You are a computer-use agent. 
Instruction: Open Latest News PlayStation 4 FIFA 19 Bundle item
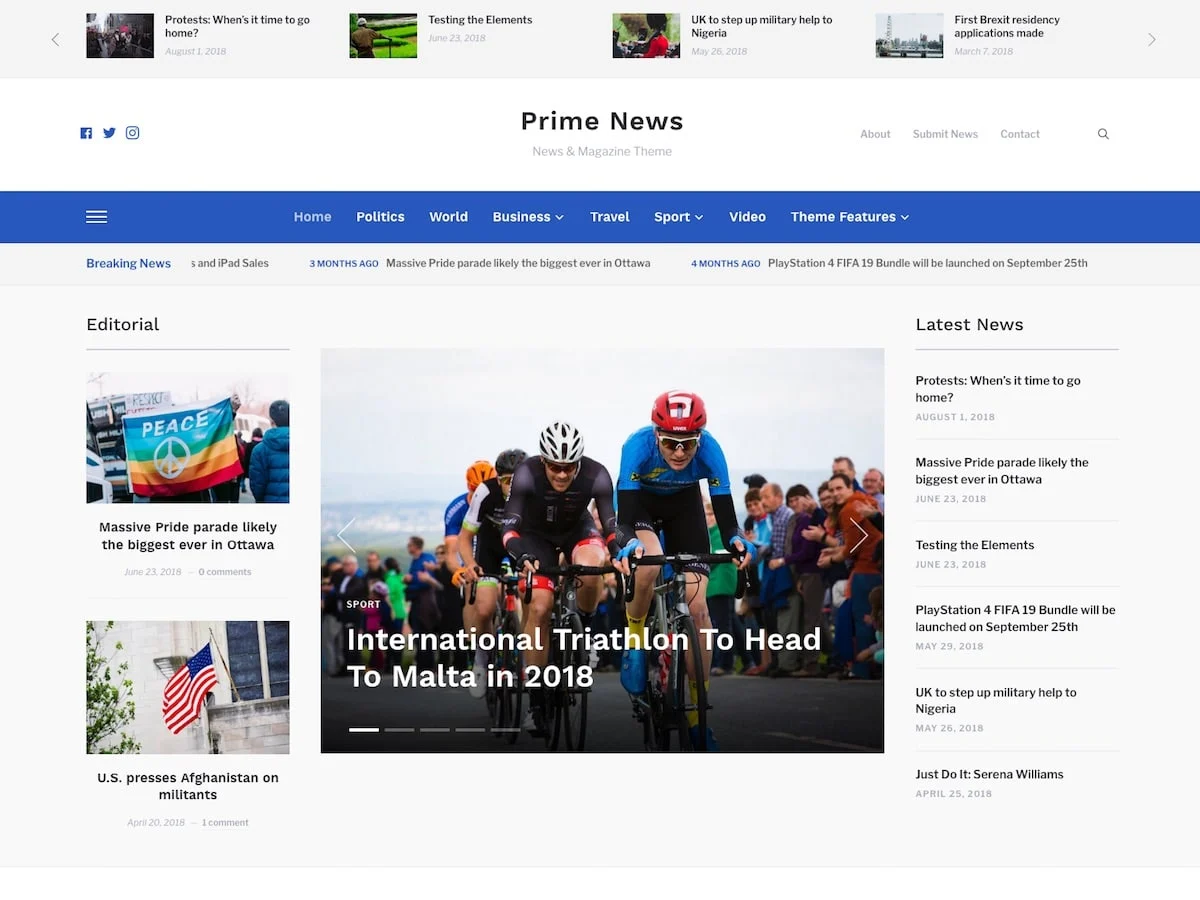click(1015, 618)
